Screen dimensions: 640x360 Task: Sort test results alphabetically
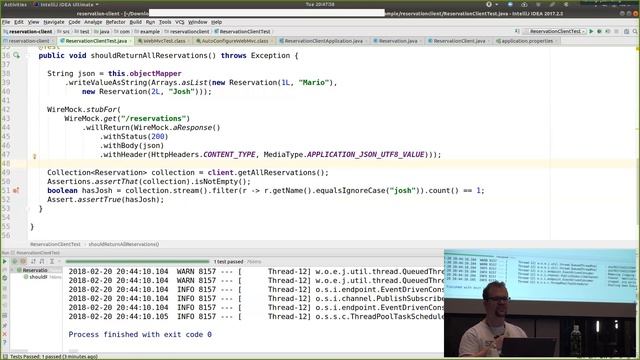pyautogui.click(x=33, y=261)
